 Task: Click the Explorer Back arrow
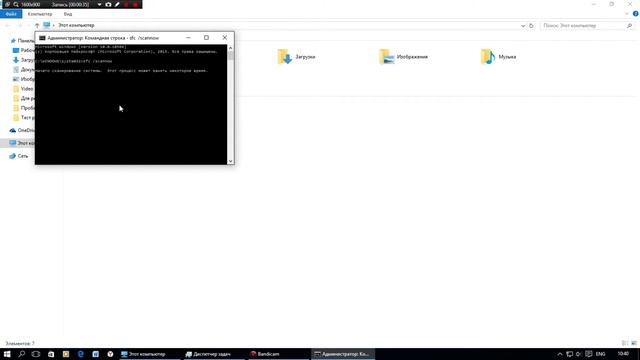click(7, 25)
